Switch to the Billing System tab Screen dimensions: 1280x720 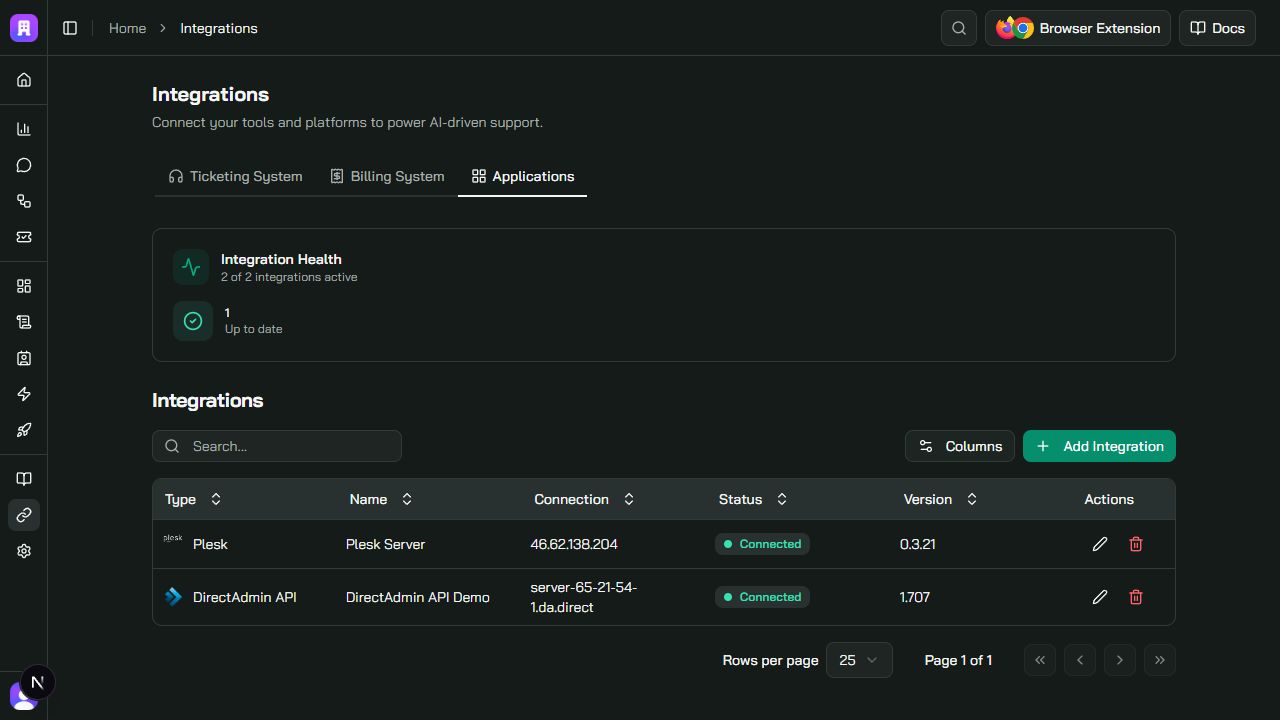click(387, 176)
